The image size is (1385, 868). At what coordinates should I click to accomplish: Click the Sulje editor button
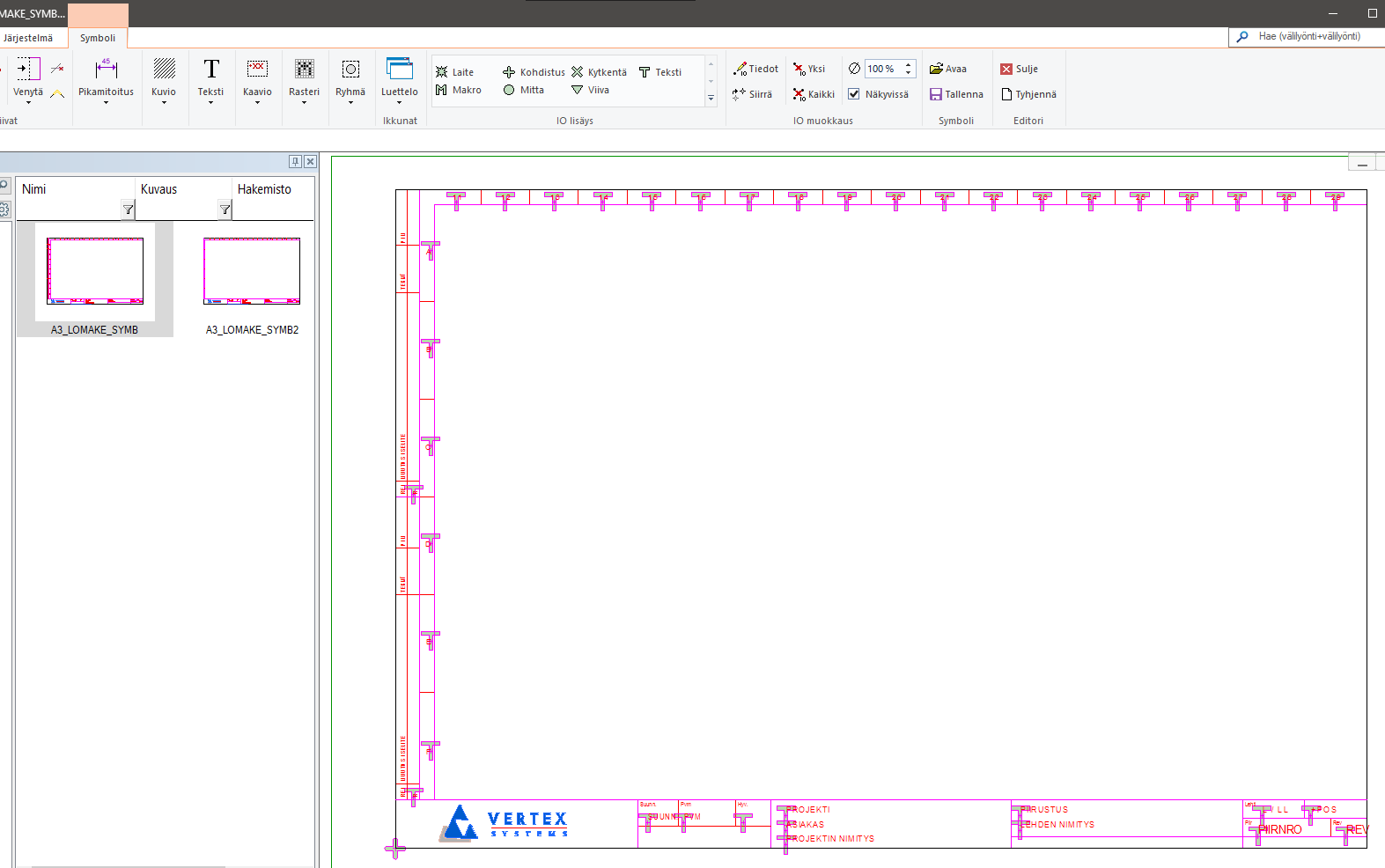[1019, 69]
